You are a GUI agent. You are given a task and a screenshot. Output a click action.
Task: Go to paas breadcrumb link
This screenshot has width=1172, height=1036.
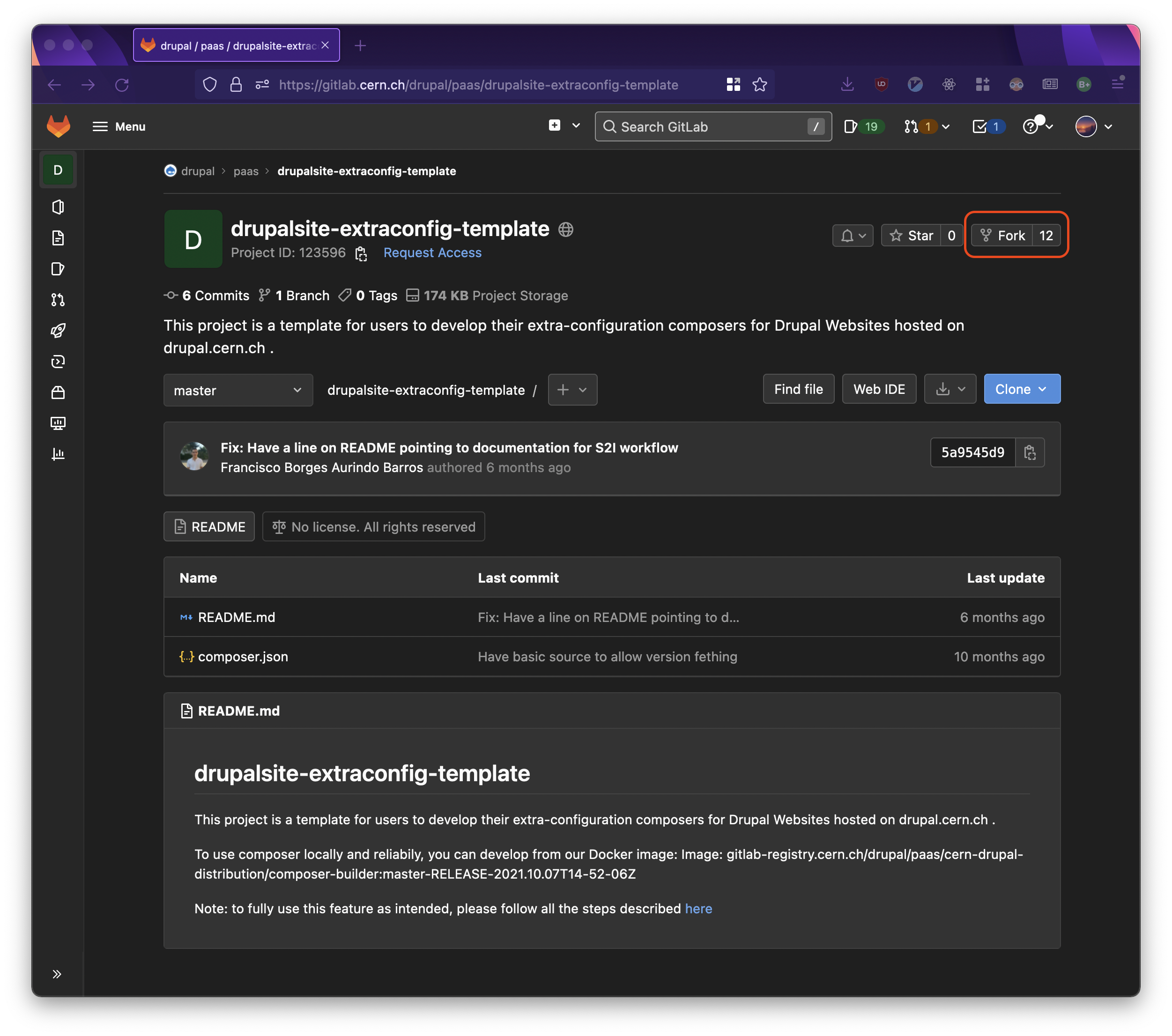coord(246,171)
